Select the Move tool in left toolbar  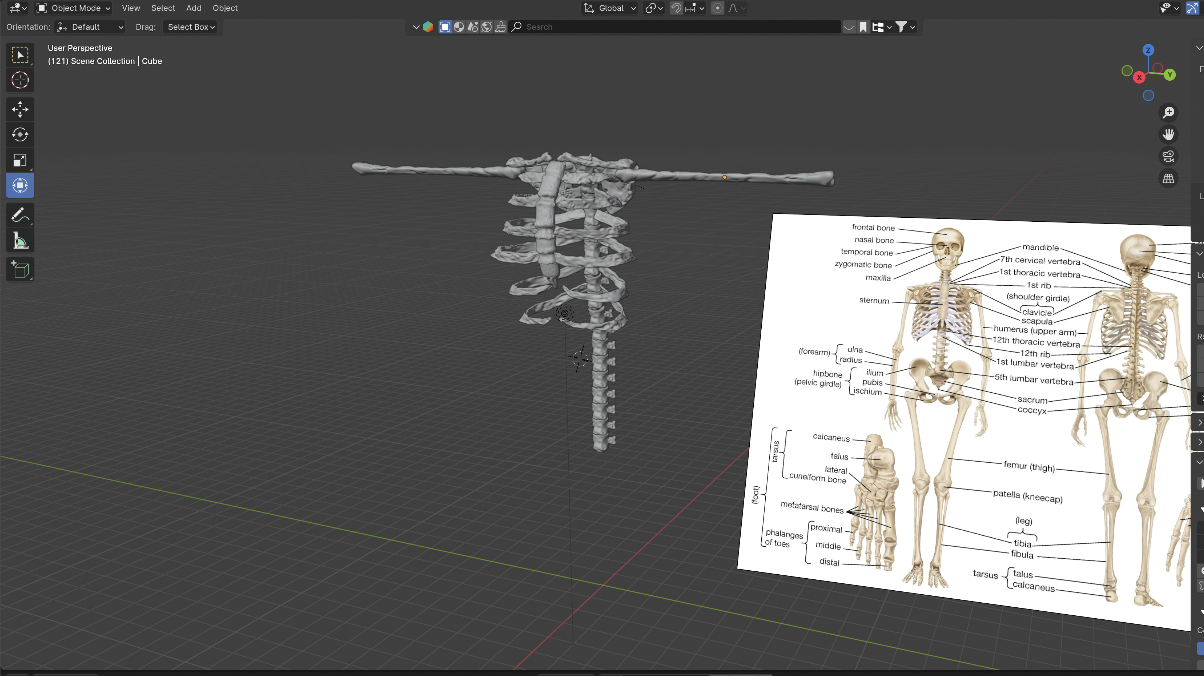20,108
